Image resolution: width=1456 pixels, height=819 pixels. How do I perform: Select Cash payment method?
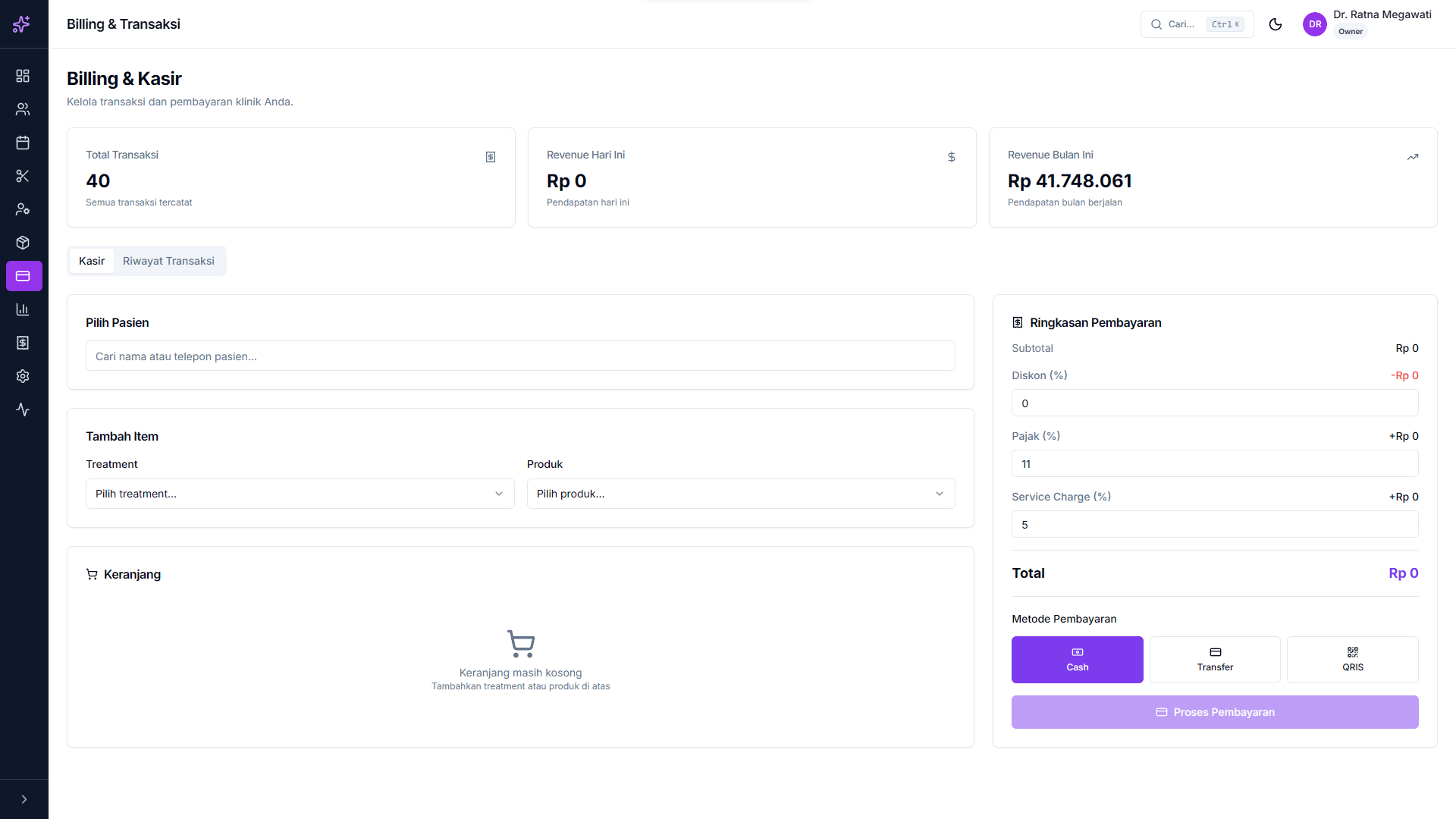(x=1077, y=660)
